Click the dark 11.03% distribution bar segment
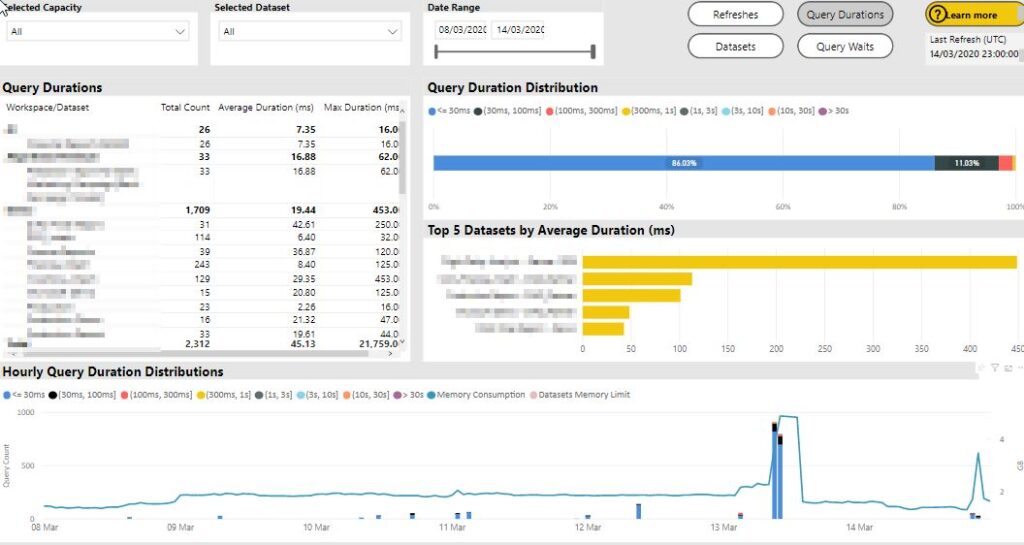Image resolution: width=1024 pixels, height=545 pixels. pos(967,163)
